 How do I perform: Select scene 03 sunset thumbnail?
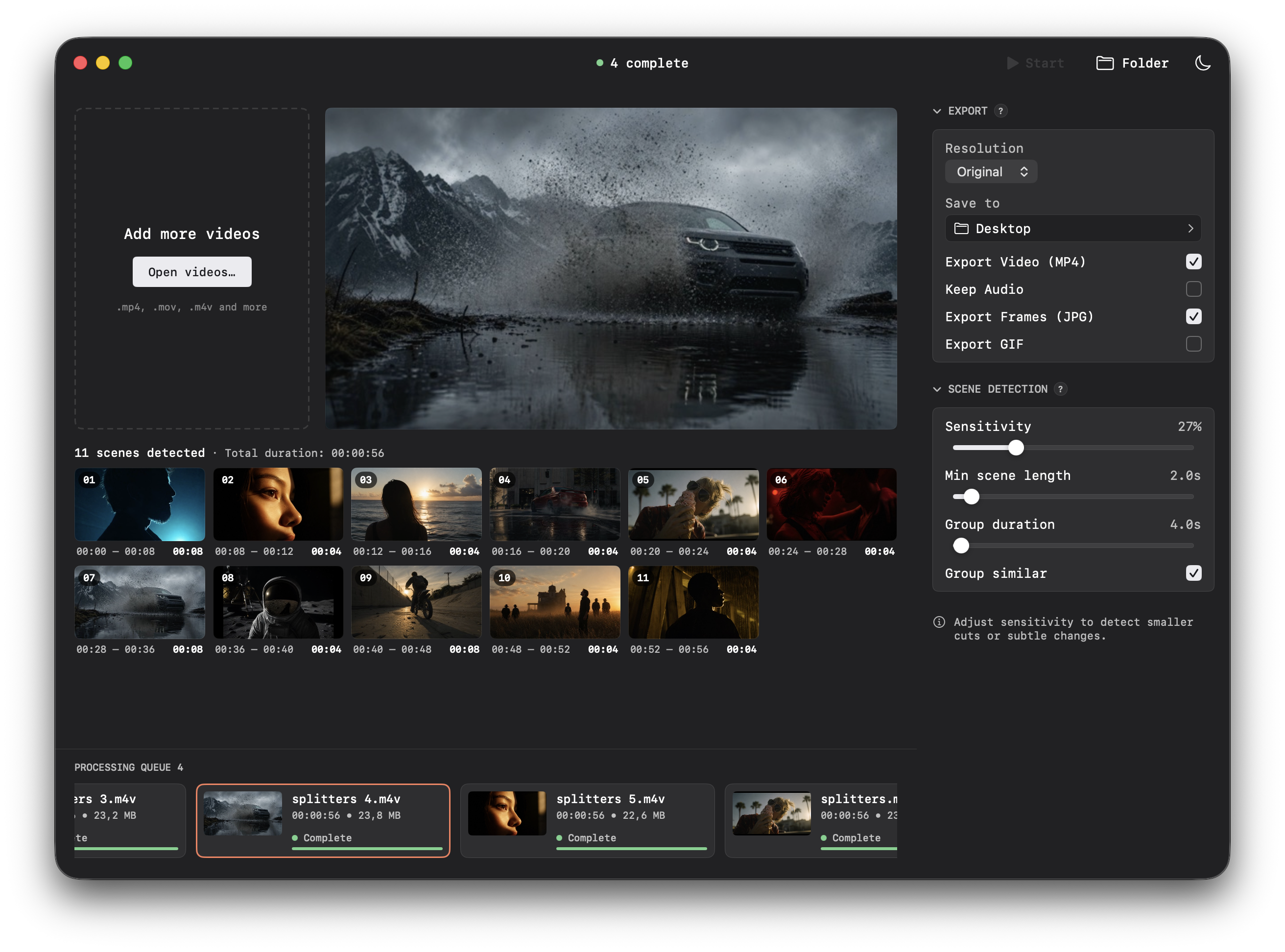click(416, 504)
